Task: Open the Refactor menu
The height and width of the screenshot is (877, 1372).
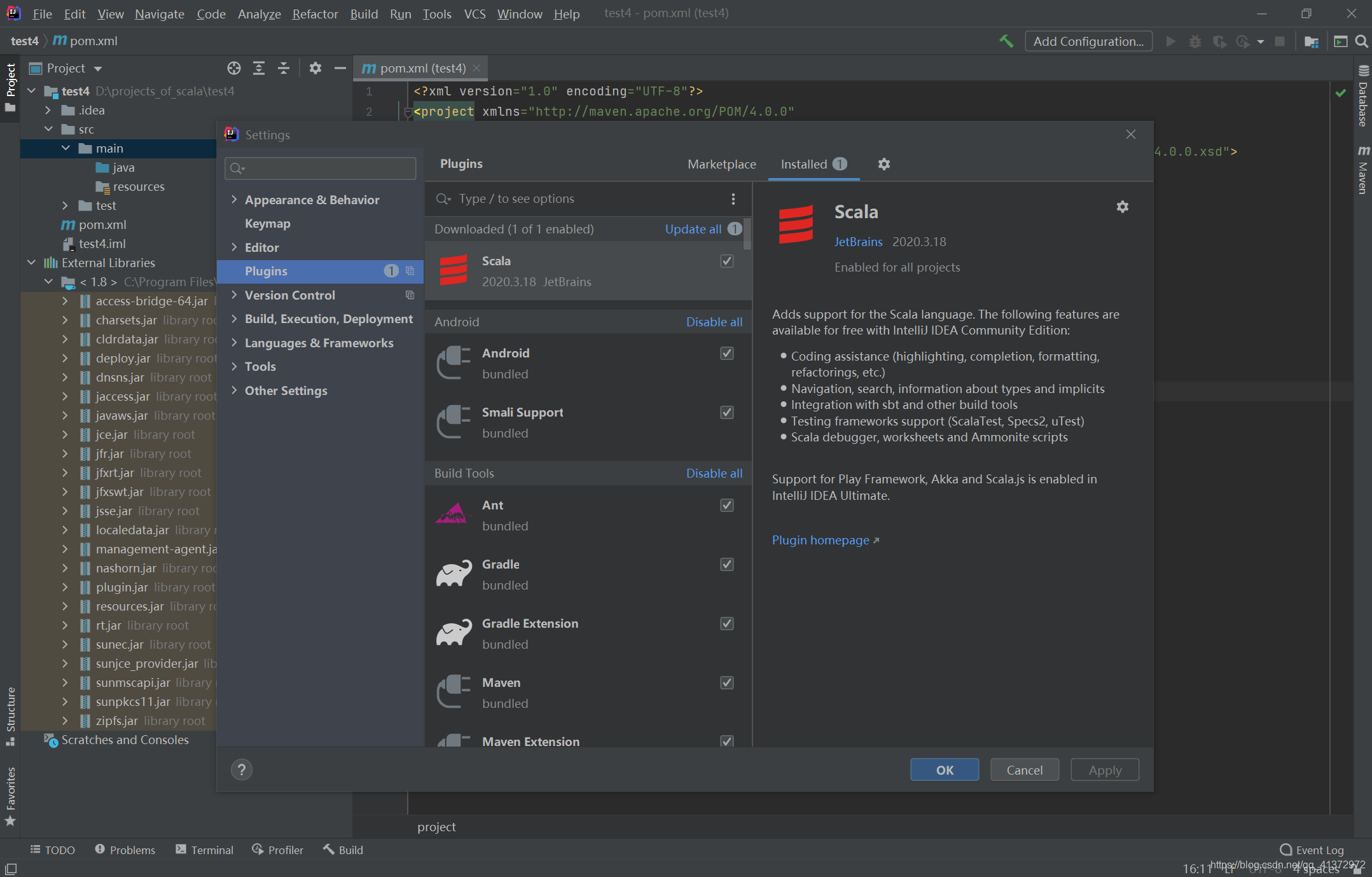Action: coord(314,13)
